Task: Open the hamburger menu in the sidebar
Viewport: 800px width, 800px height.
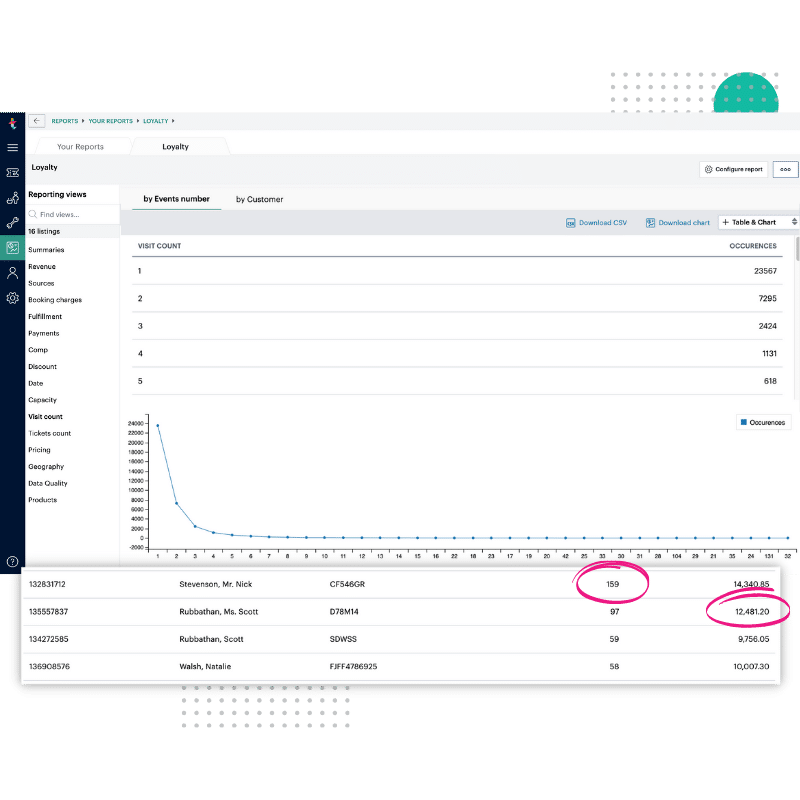Action: (x=12, y=147)
